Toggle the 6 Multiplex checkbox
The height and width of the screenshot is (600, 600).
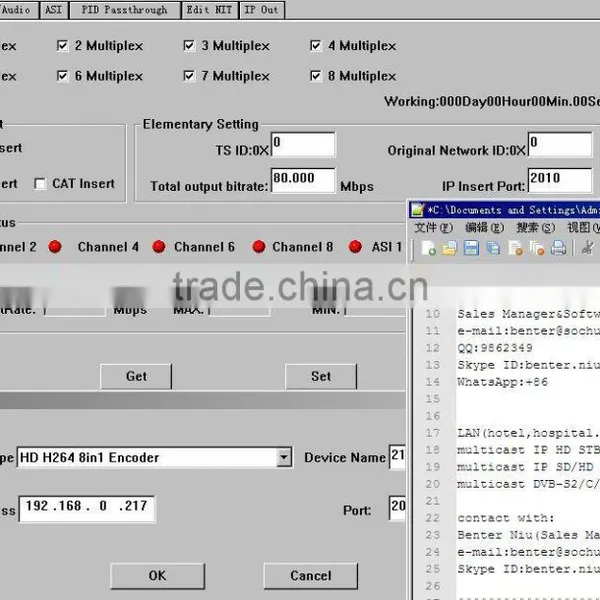[62, 76]
